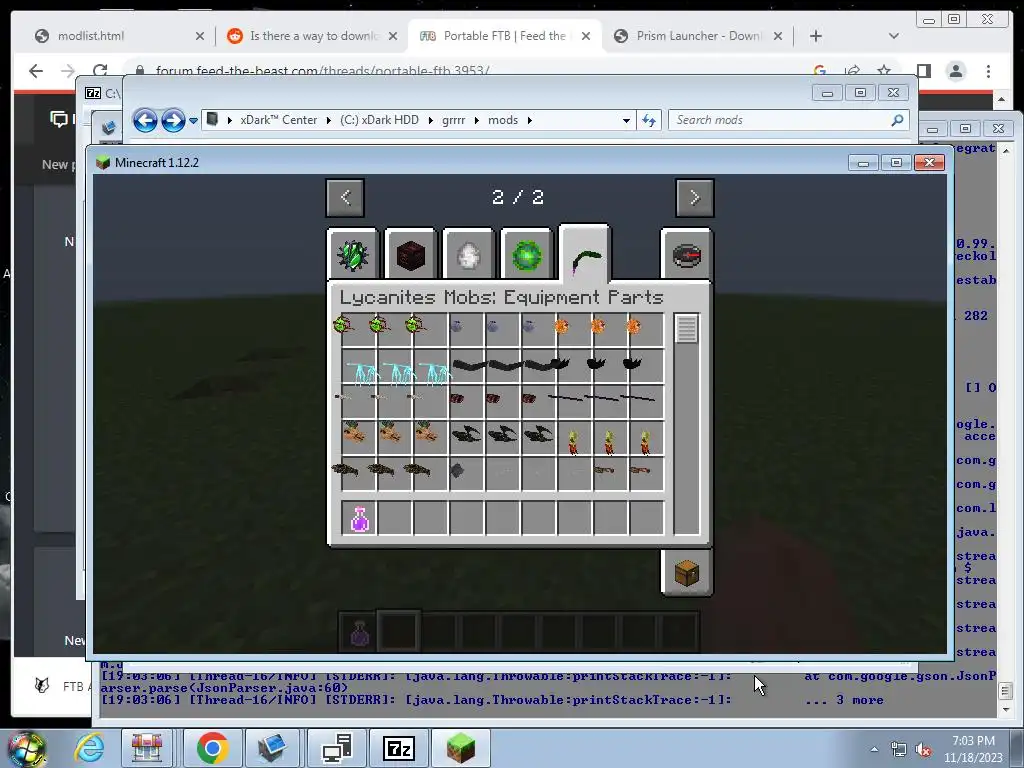Go forward in Explorer mods window
Viewport: 1024px width, 768px height.
(172, 120)
